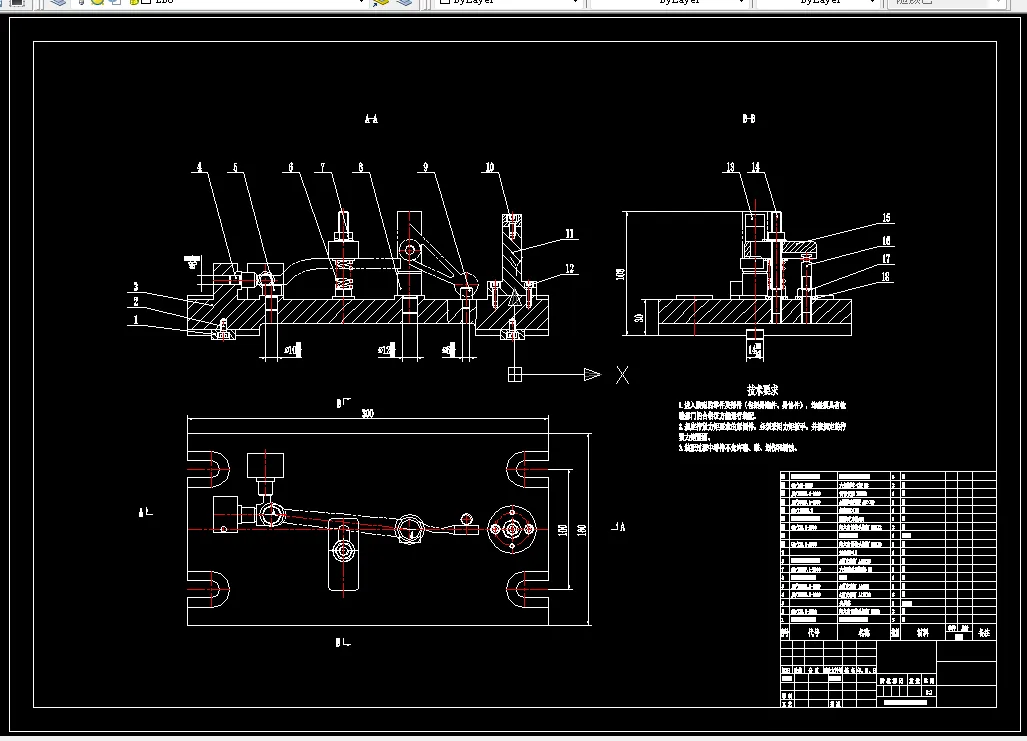Viewport: 1027px width, 741px height.
Task: Click the 代号 column header in parts list
Action: pyautogui.click(x=813, y=633)
